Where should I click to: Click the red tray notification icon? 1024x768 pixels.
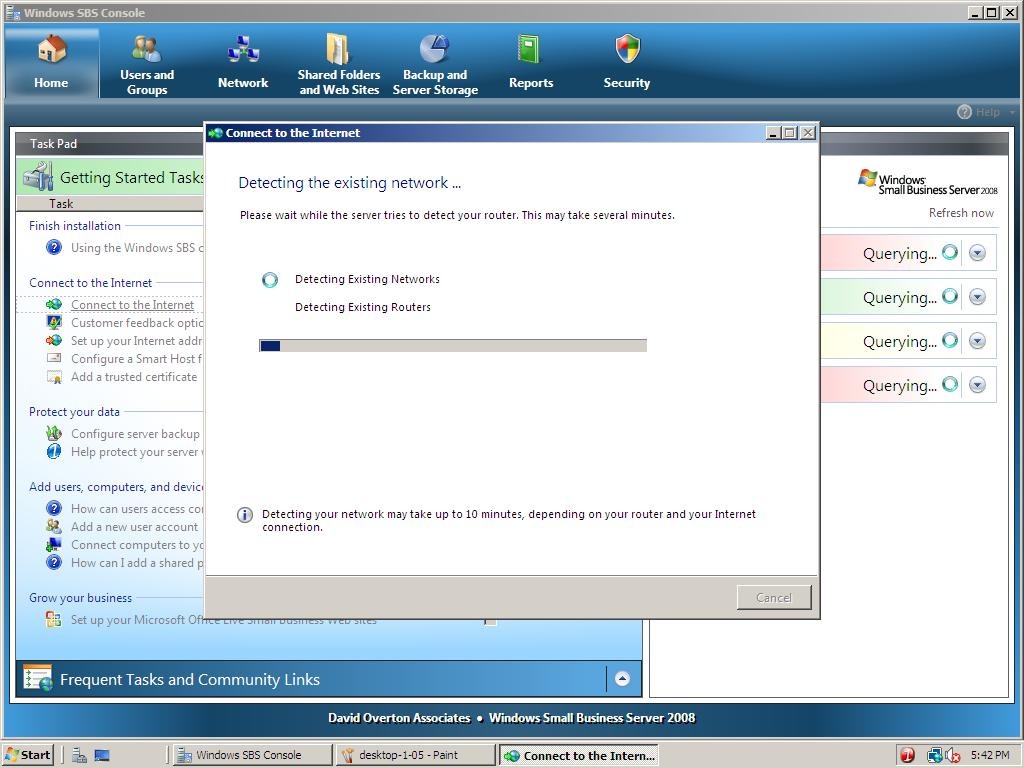pos(907,756)
